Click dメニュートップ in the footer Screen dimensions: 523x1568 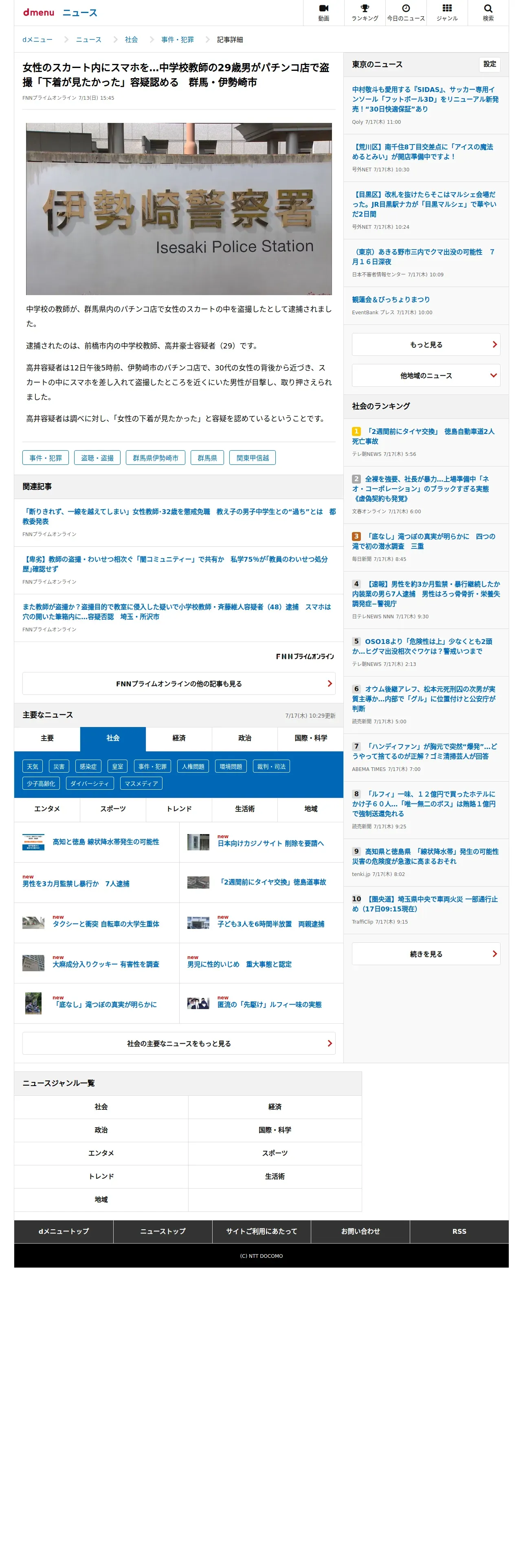63,1231
